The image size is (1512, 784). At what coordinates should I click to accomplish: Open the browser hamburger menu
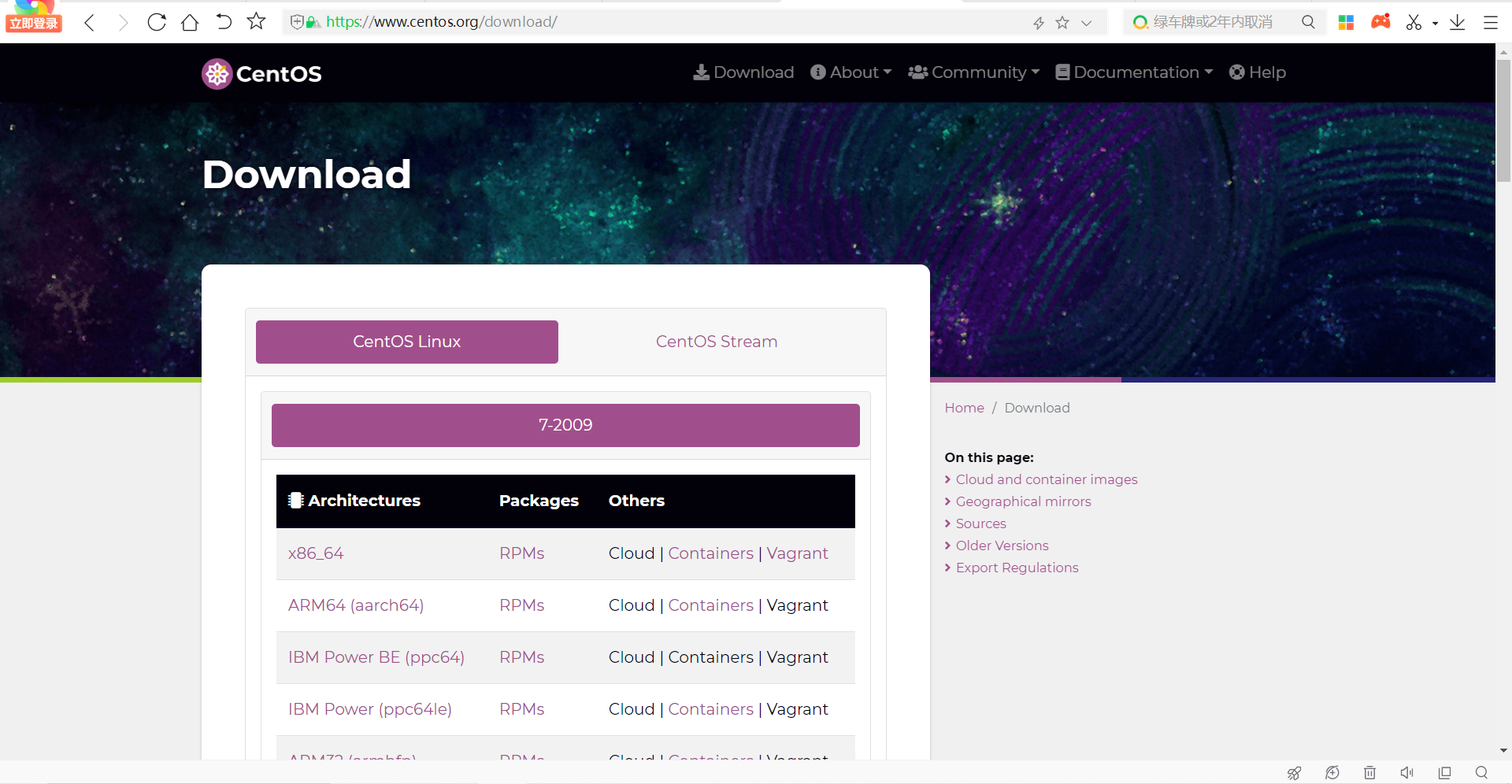point(1491,22)
